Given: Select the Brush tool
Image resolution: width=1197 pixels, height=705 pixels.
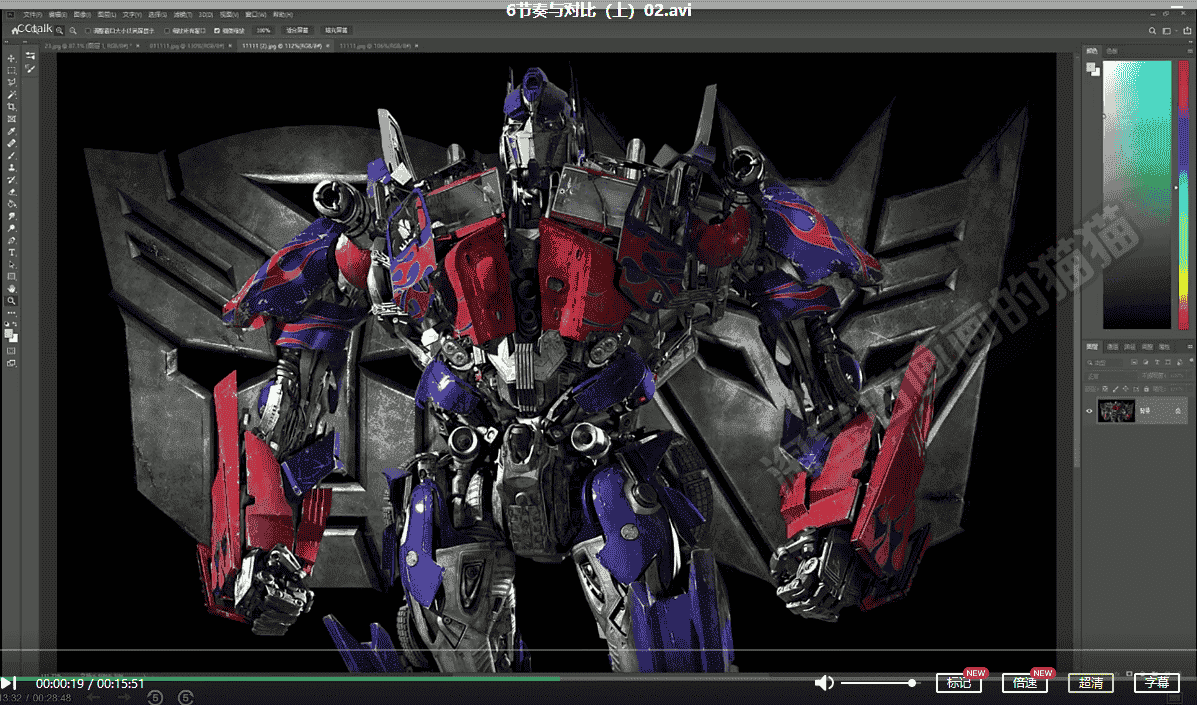Looking at the screenshot, I should (x=11, y=155).
